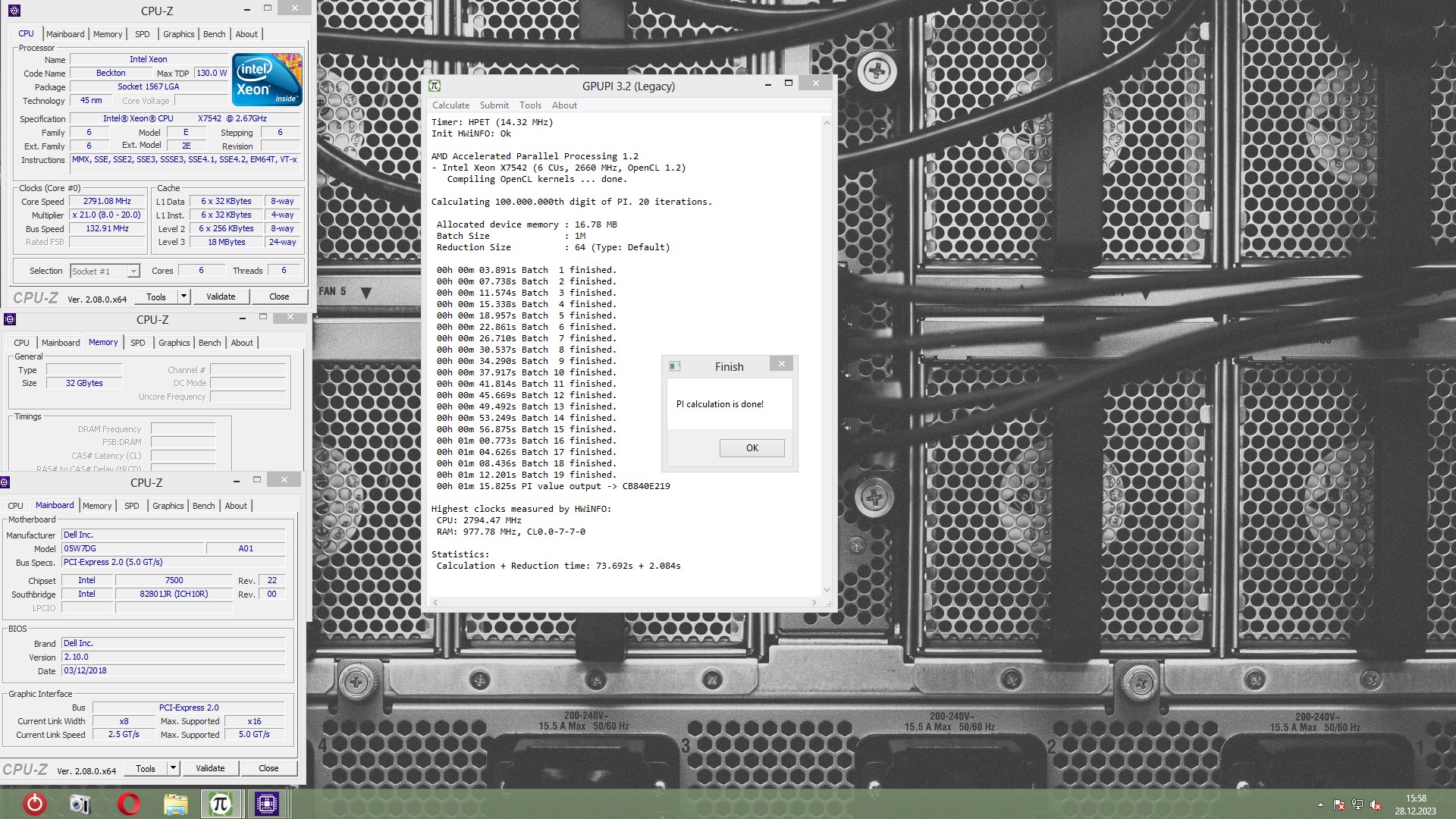Click the taskbar clock 15:58

[1415, 799]
